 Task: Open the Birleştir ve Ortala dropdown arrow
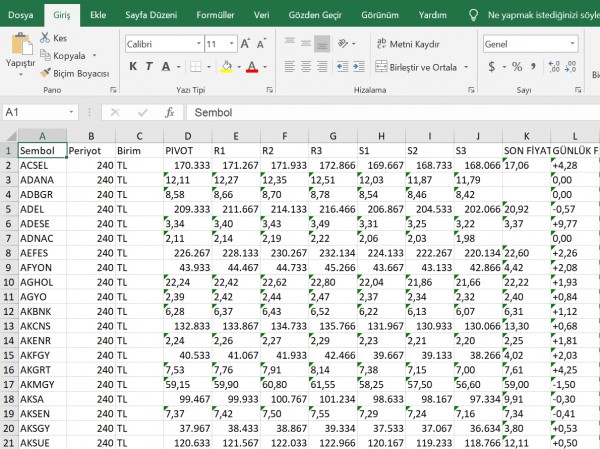tap(466, 67)
